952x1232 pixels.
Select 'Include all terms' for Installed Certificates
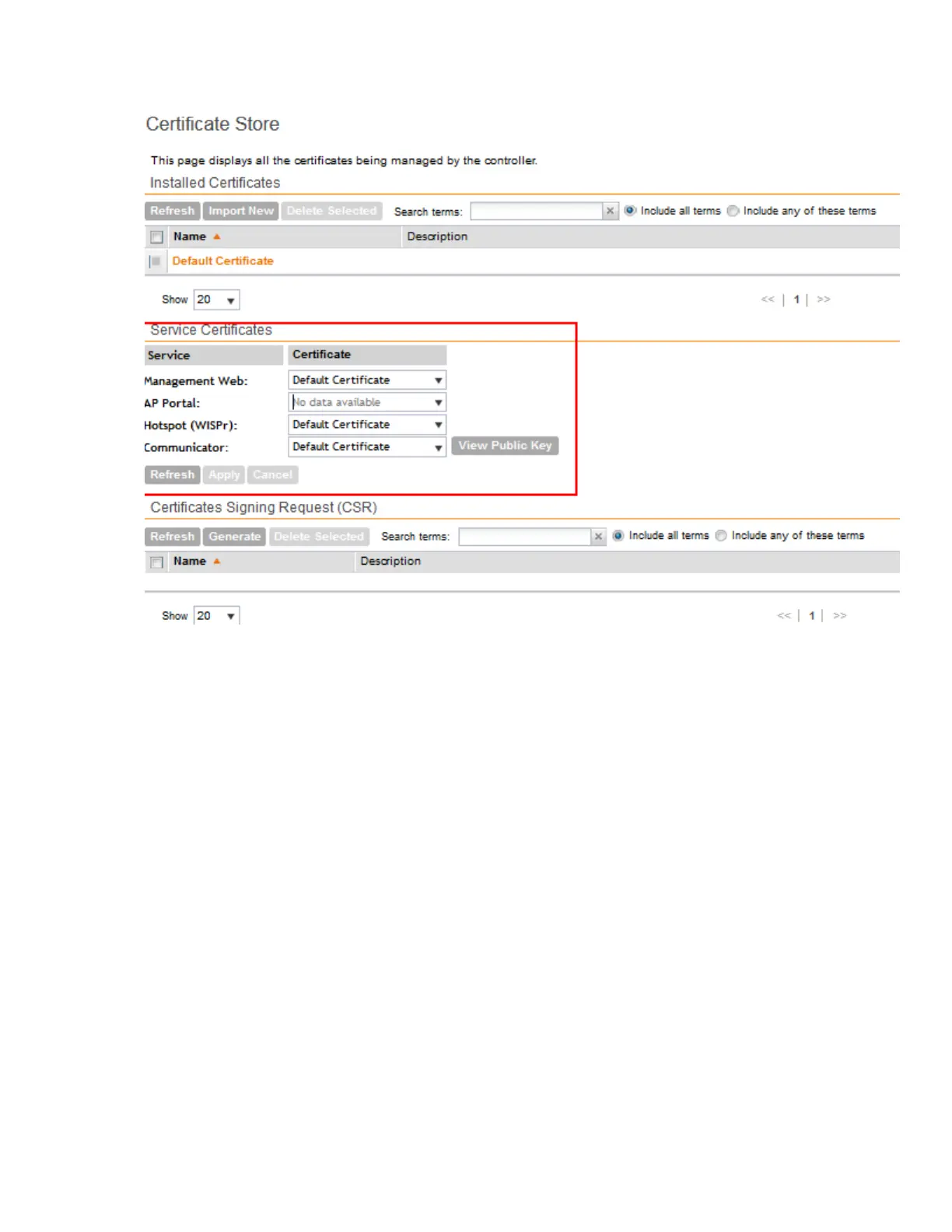[x=630, y=211]
